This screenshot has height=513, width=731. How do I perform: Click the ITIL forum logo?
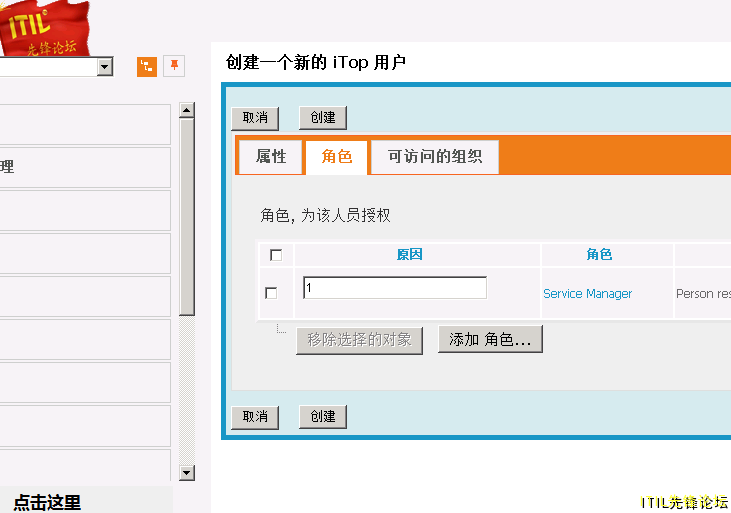tap(44, 28)
